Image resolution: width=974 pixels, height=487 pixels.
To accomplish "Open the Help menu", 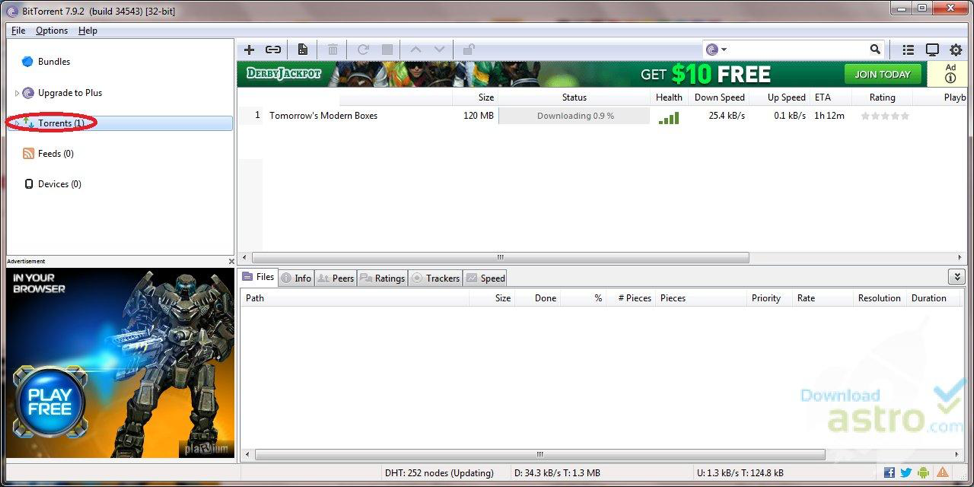I will coord(88,30).
